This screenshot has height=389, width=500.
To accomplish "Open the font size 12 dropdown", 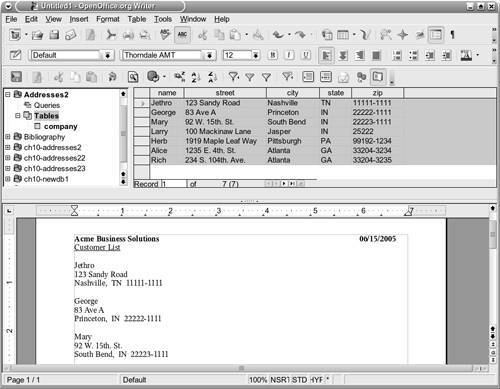I will (255, 55).
